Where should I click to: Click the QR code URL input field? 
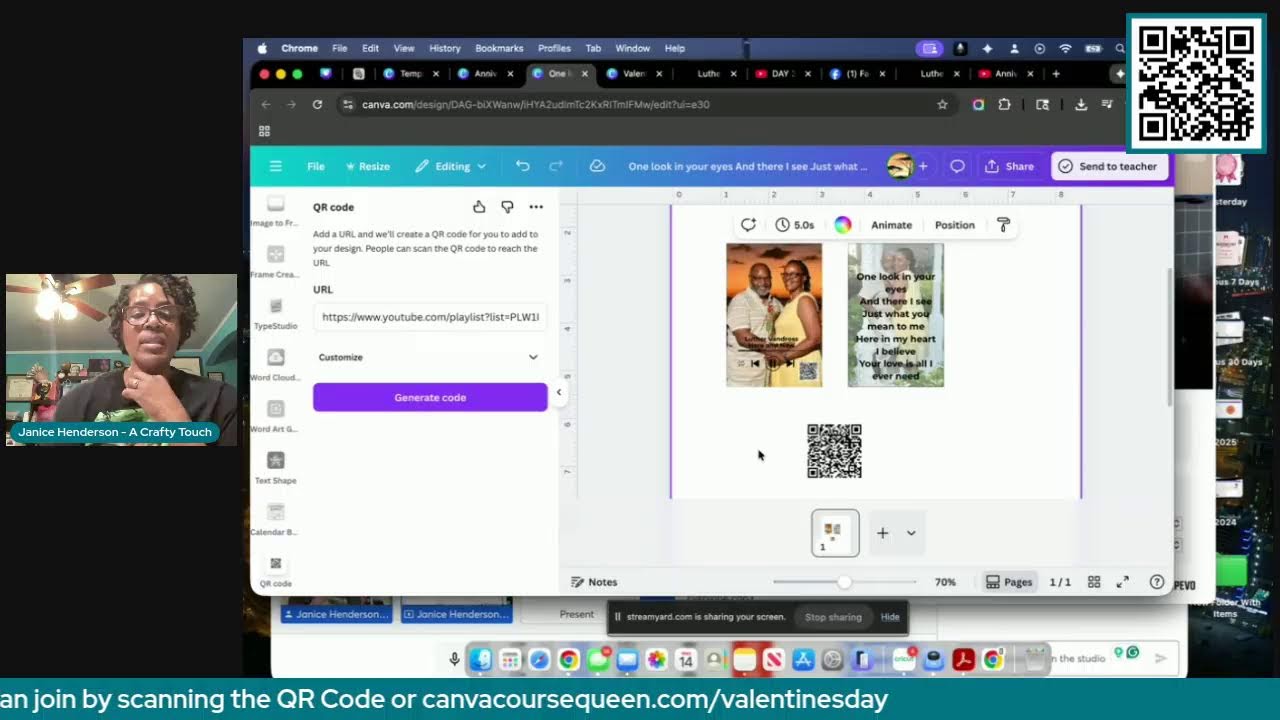[x=430, y=317]
